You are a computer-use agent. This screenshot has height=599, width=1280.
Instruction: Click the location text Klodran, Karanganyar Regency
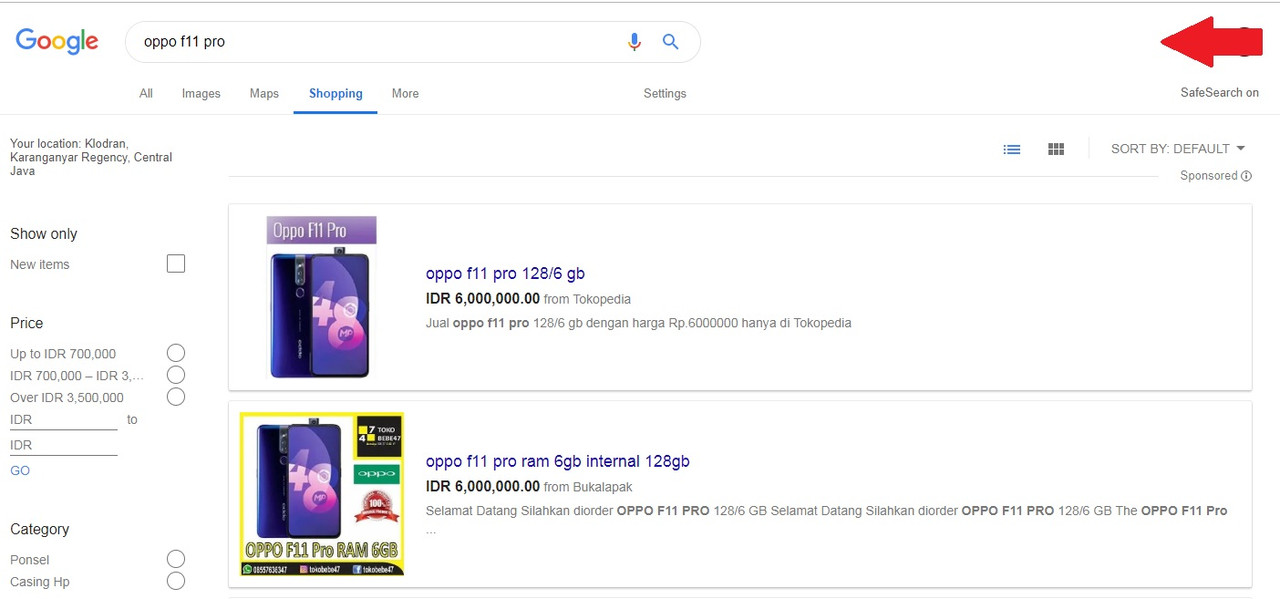(x=91, y=157)
